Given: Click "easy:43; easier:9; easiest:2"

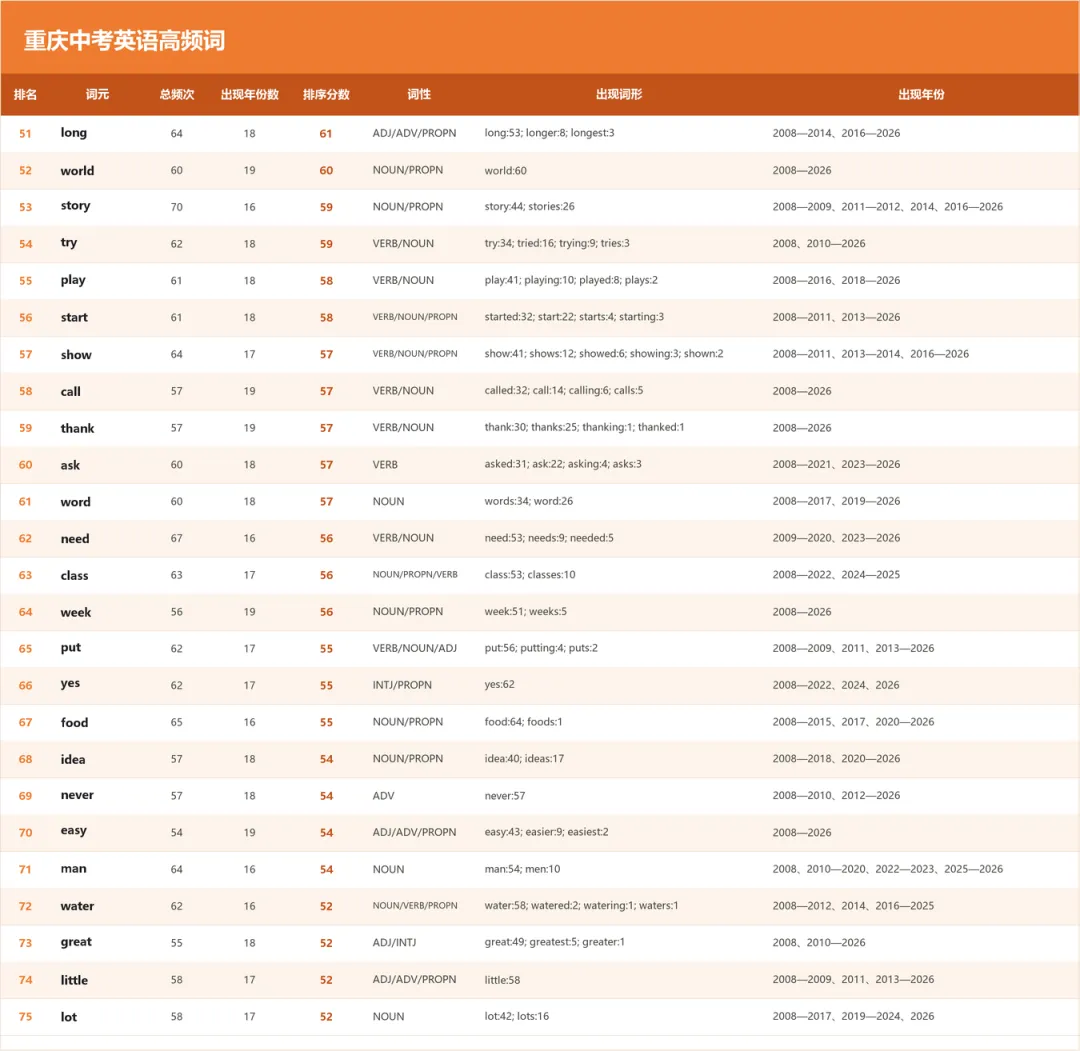Looking at the screenshot, I should click(547, 832).
